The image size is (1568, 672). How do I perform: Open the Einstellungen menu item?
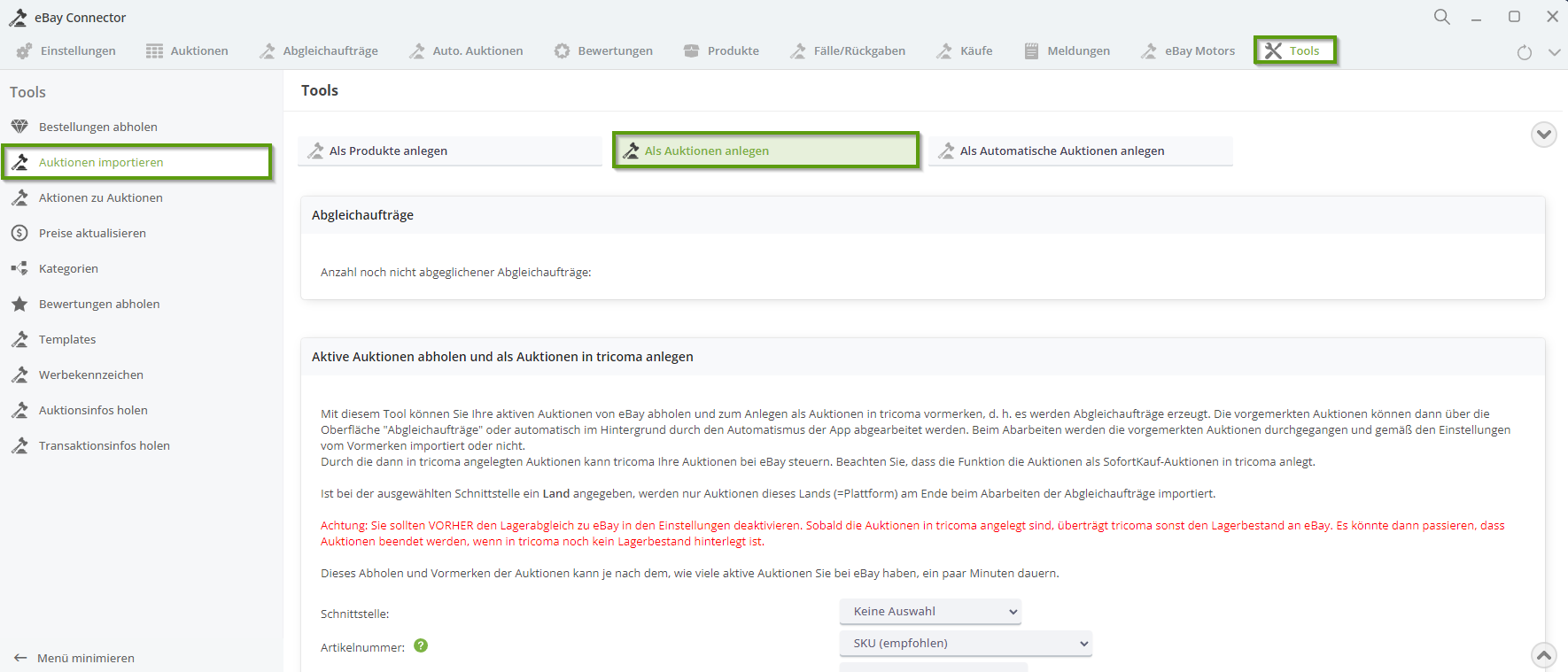(66, 51)
